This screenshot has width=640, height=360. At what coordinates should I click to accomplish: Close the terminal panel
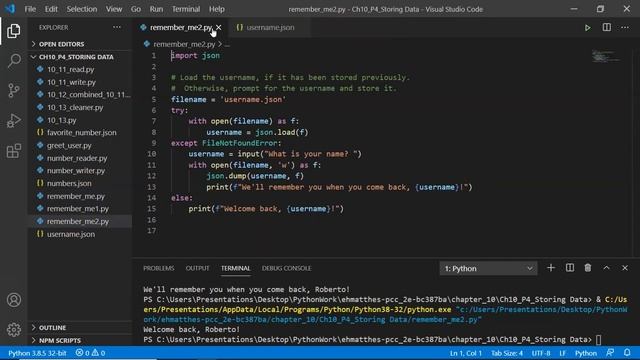click(625, 268)
